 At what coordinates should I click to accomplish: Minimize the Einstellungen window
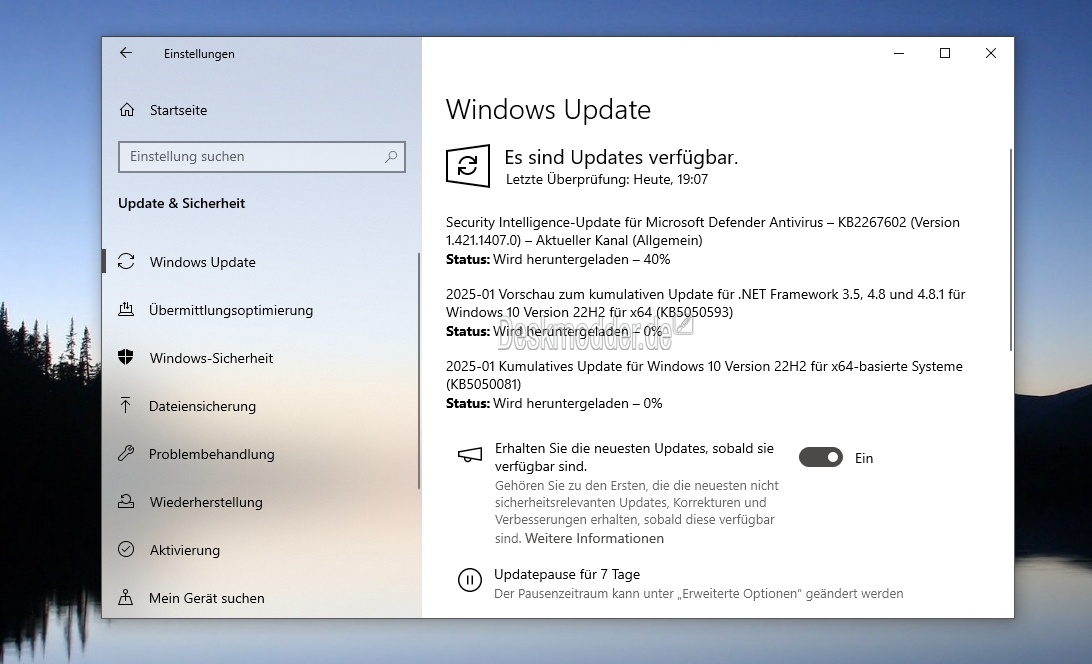[x=899, y=53]
